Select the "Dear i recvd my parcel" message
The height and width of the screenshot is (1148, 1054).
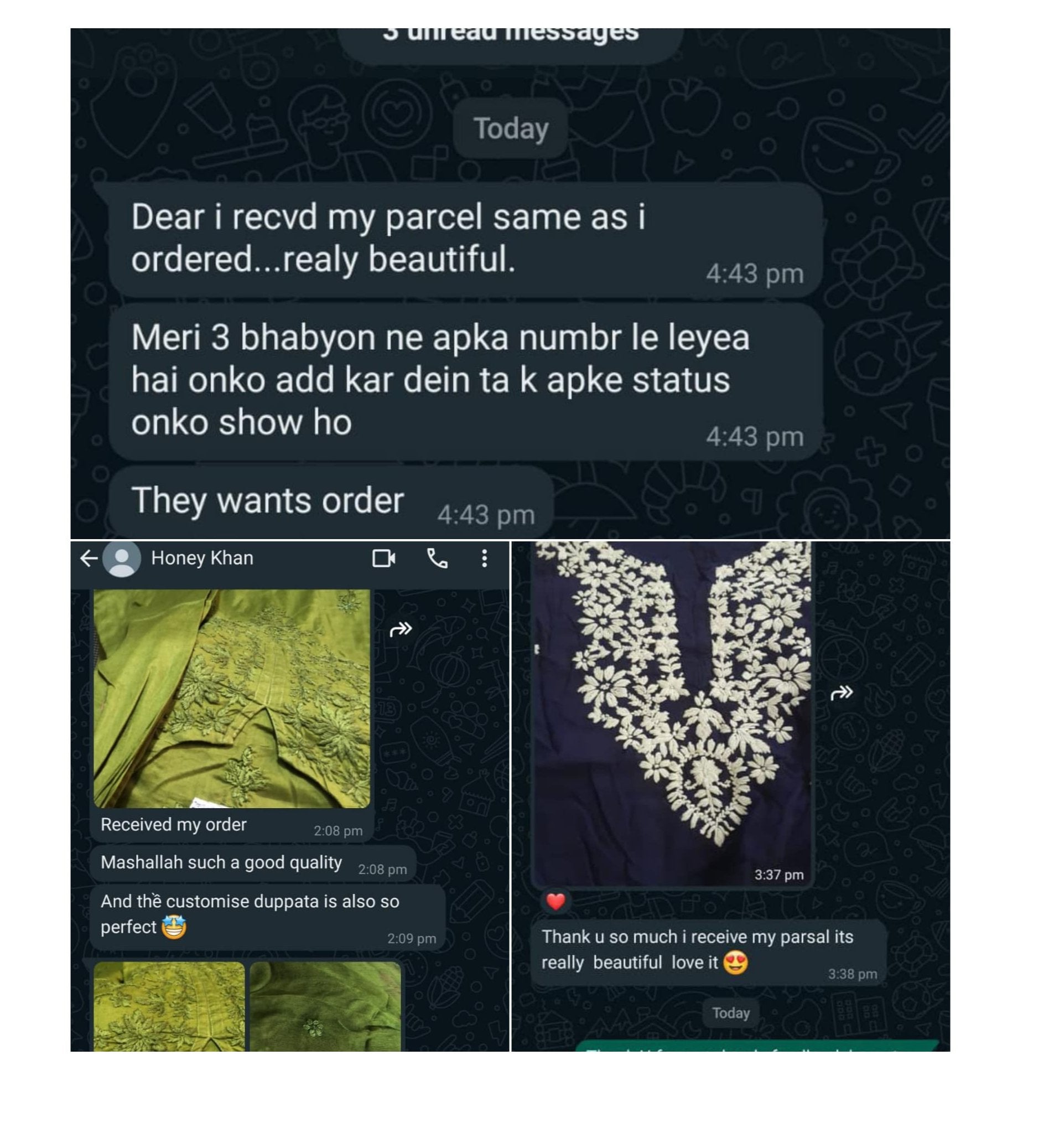tap(465, 240)
